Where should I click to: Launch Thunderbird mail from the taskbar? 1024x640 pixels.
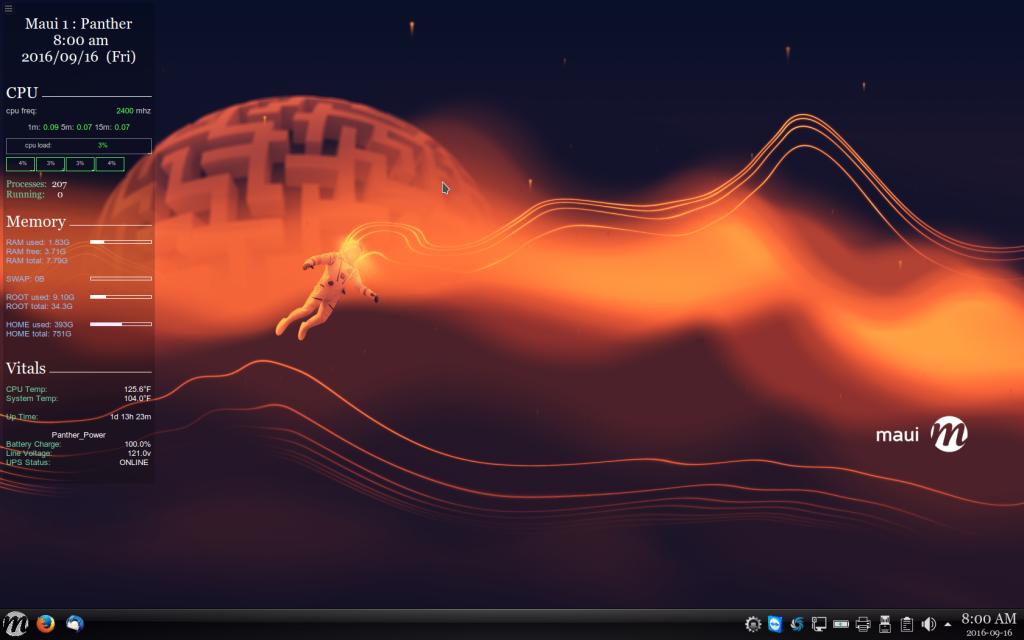click(x=75, y=624)
